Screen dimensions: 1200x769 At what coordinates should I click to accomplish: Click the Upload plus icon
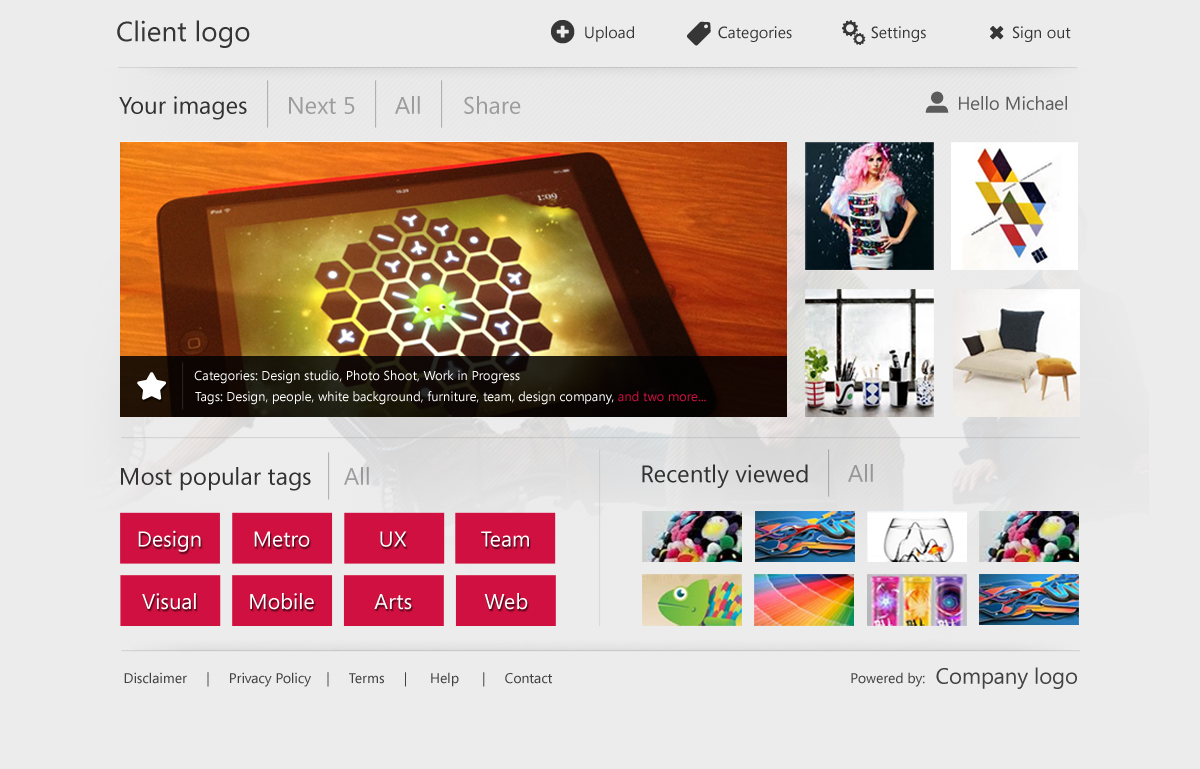point(563,32)
